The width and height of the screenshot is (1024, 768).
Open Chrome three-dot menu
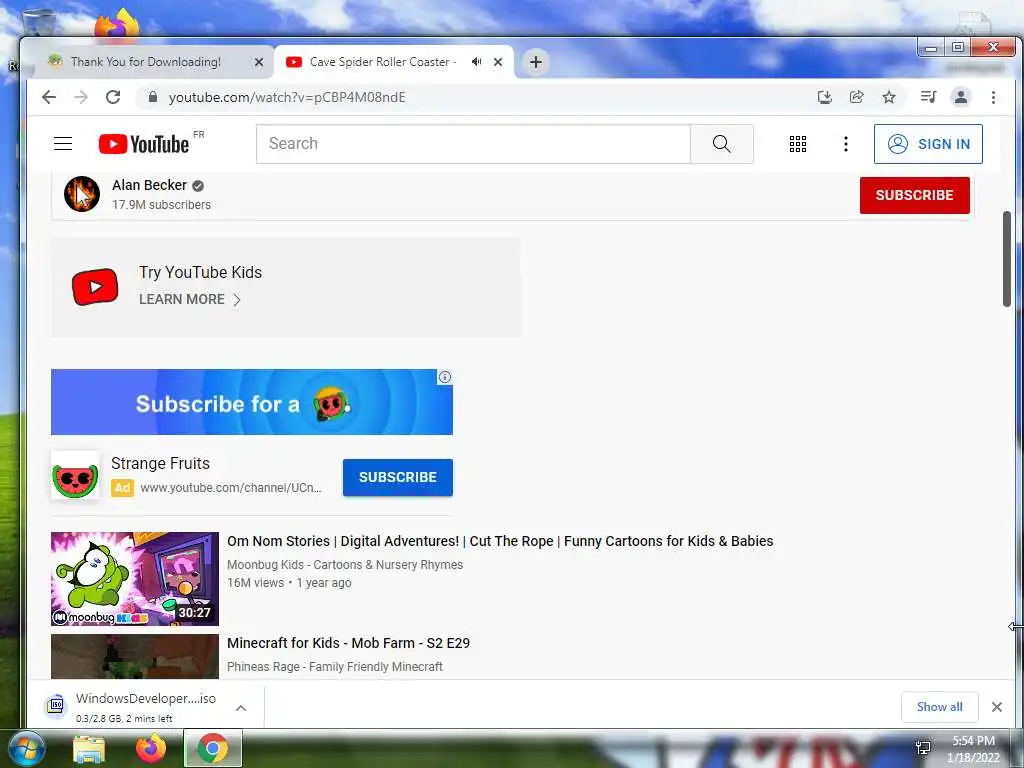point(993,97)
